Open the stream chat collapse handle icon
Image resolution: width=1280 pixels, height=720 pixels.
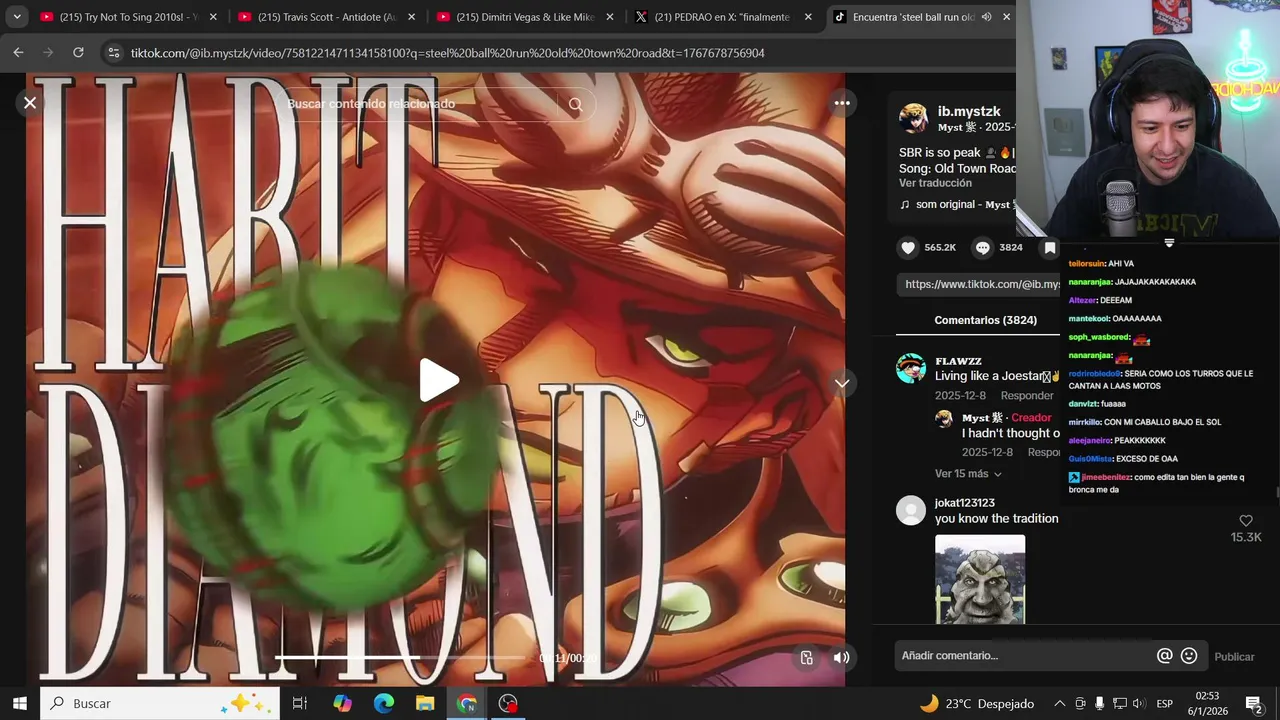1169,243
